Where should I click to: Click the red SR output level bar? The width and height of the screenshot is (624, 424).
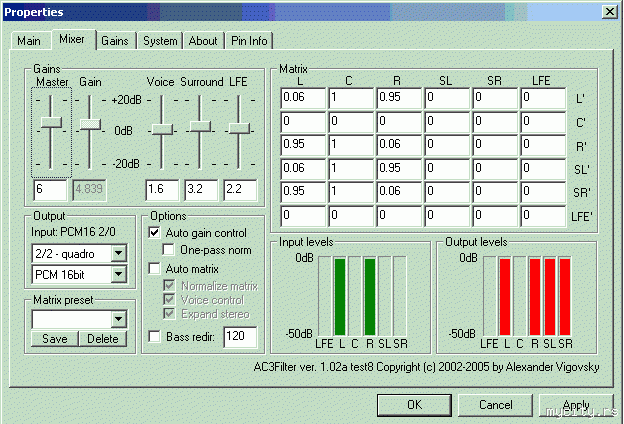click(565, 297)
